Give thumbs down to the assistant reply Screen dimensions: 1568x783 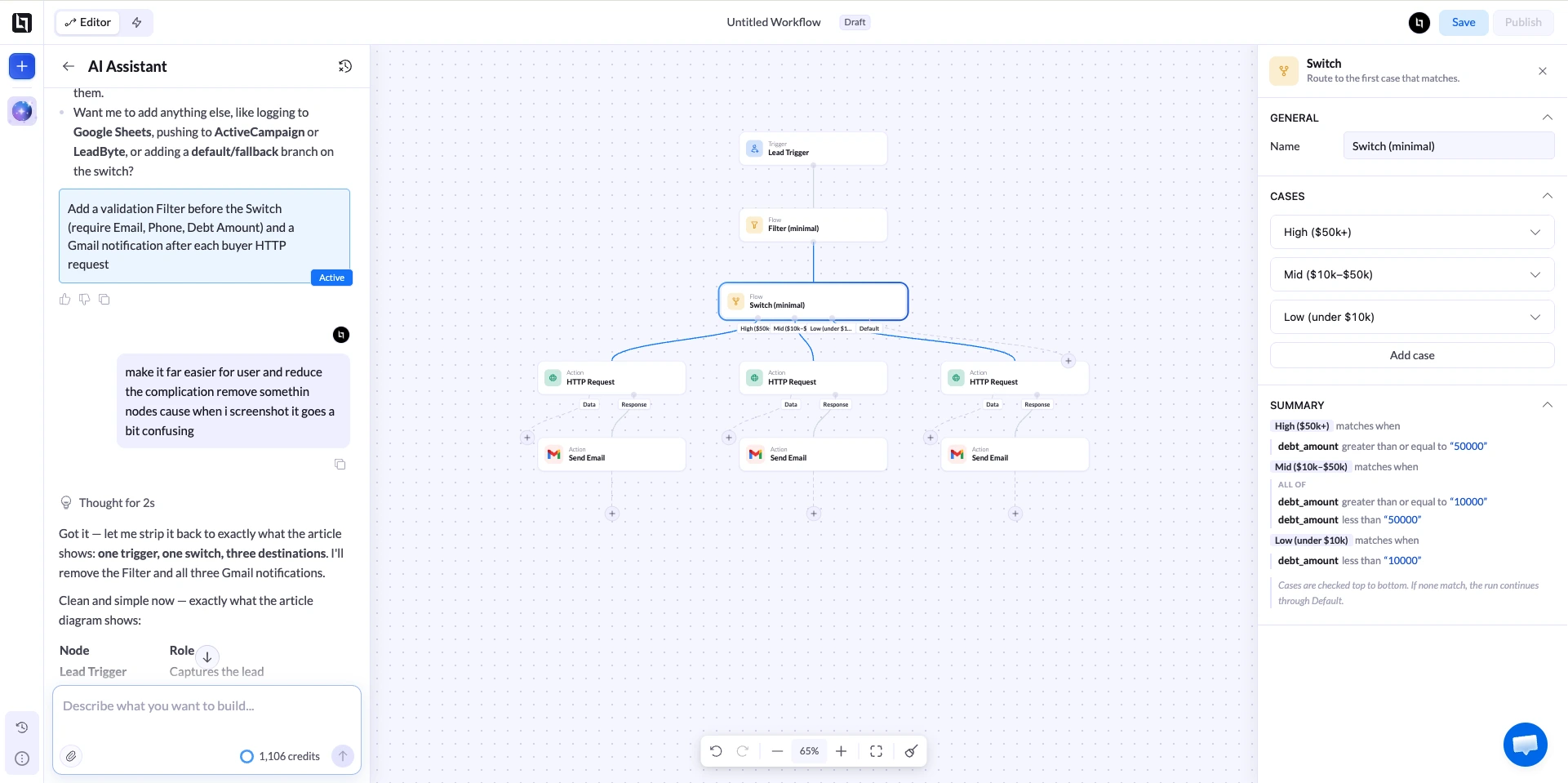tap(85, 300)
